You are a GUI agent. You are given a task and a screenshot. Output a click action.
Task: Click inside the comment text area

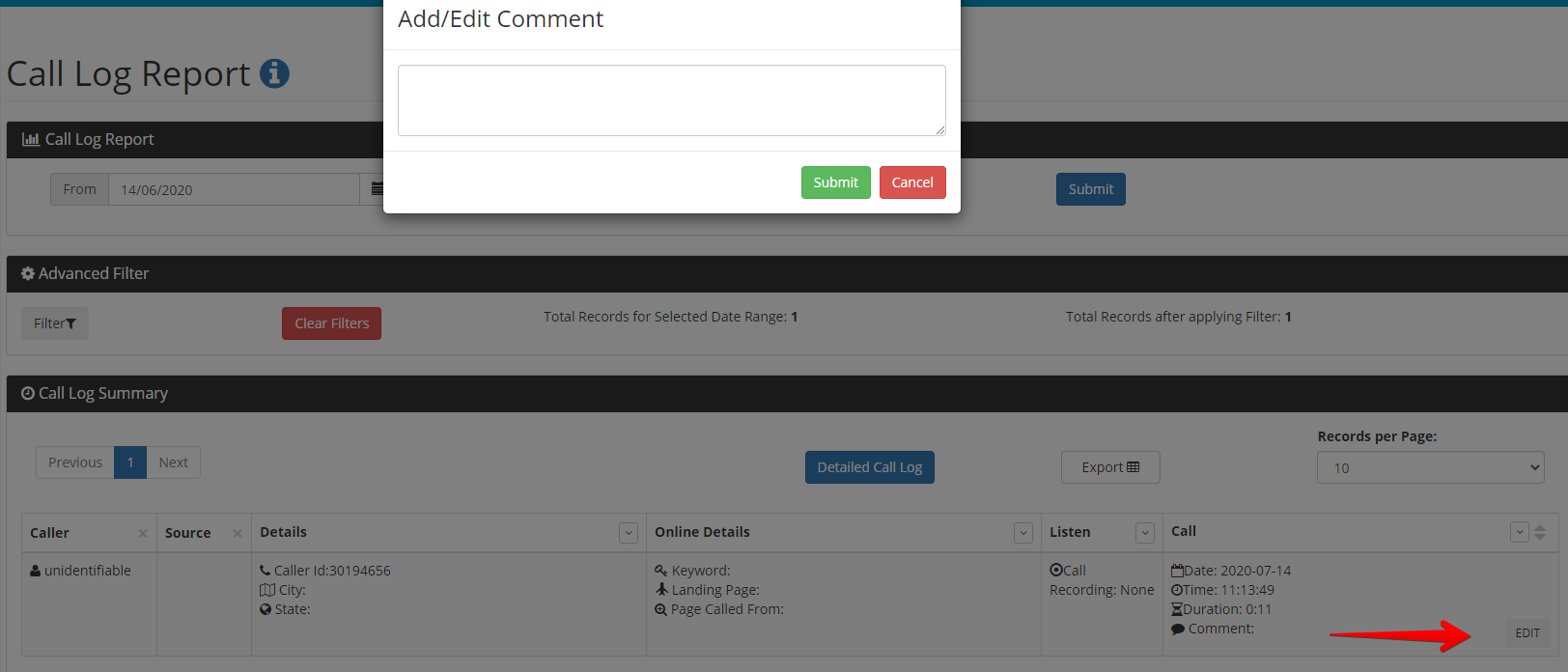(x=672, y=100)
